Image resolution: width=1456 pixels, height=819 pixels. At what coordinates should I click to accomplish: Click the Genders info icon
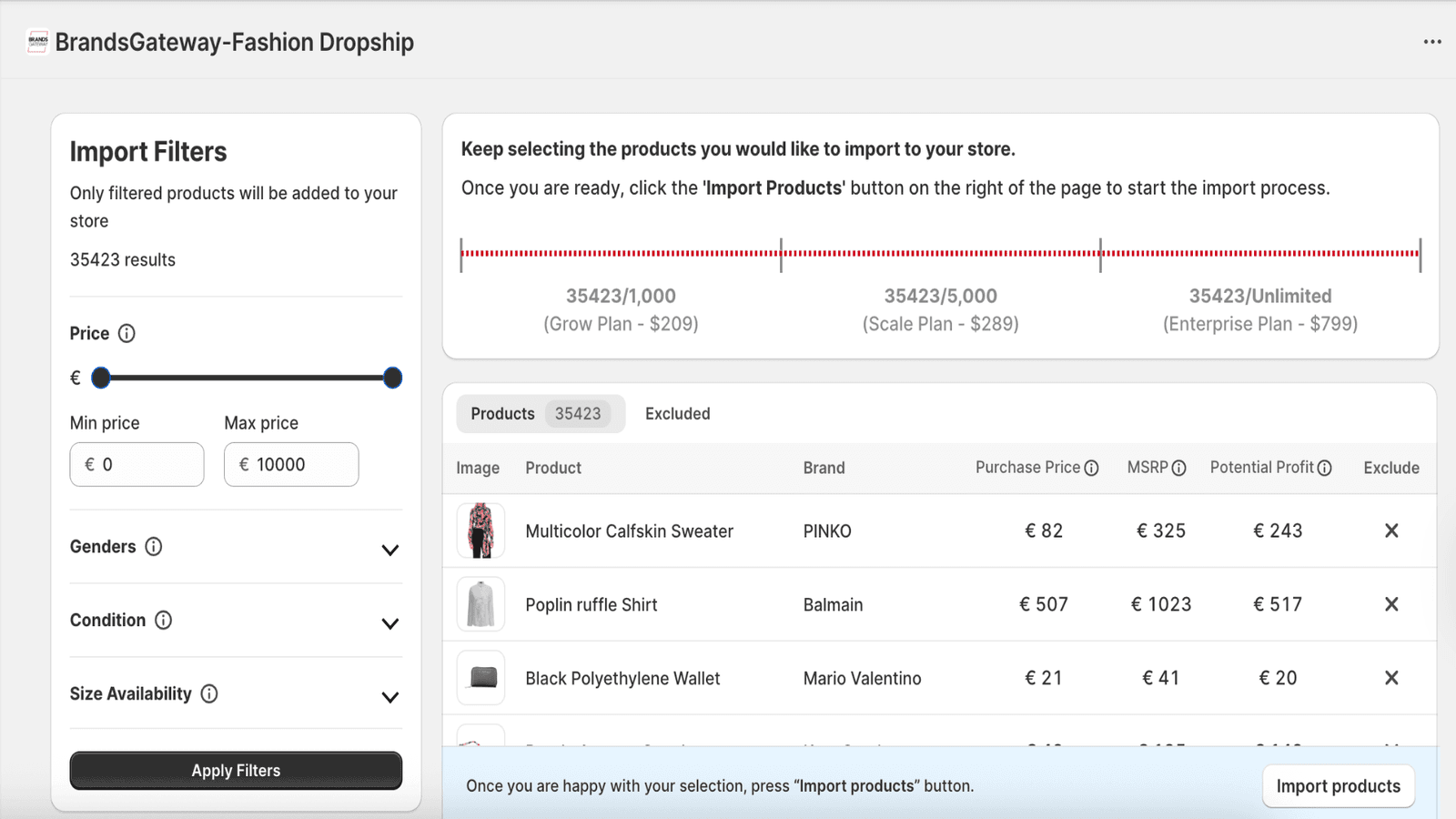click(155, 546)
